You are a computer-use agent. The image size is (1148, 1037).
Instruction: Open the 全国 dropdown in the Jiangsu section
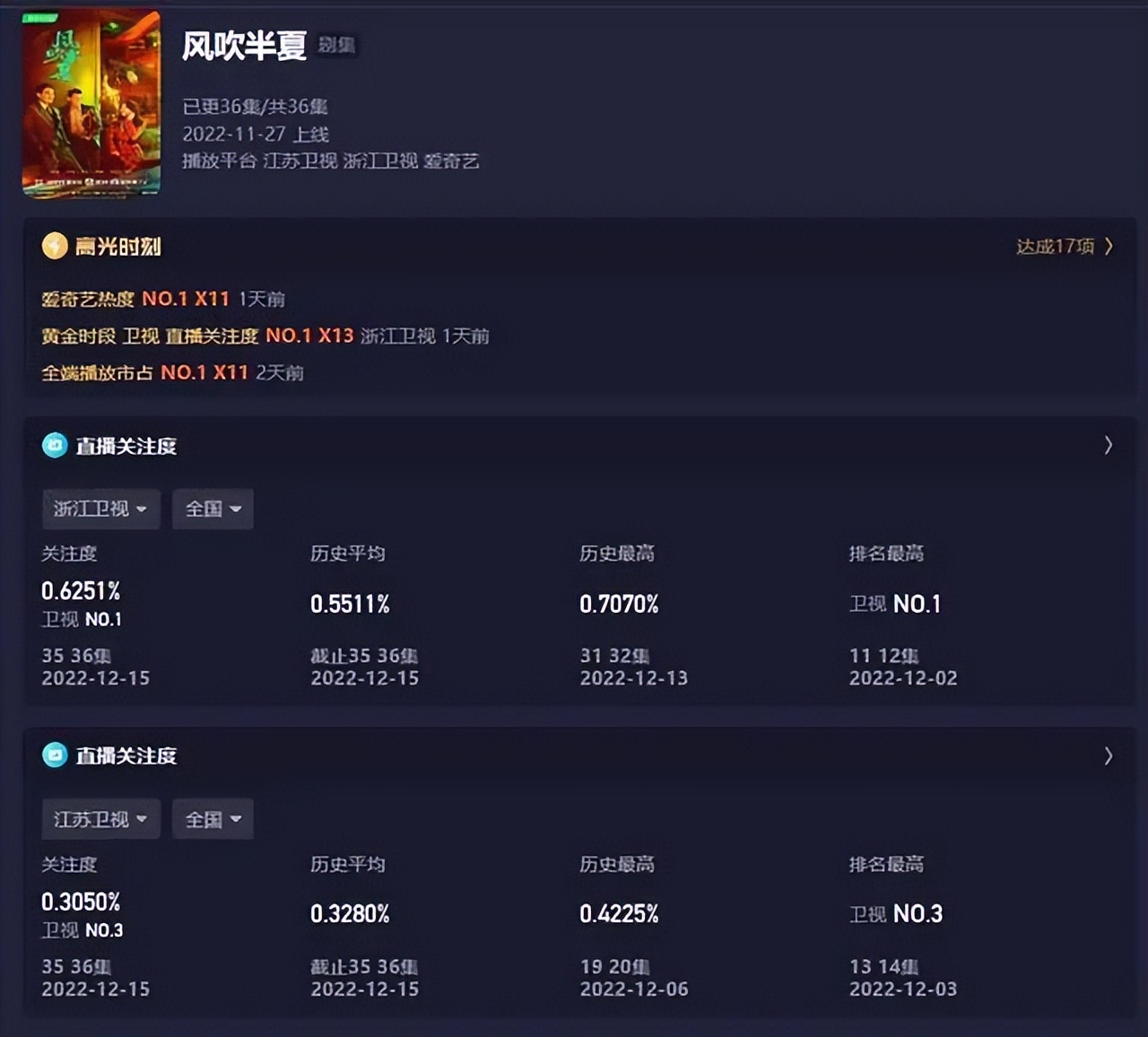click(x=213, y=818)
